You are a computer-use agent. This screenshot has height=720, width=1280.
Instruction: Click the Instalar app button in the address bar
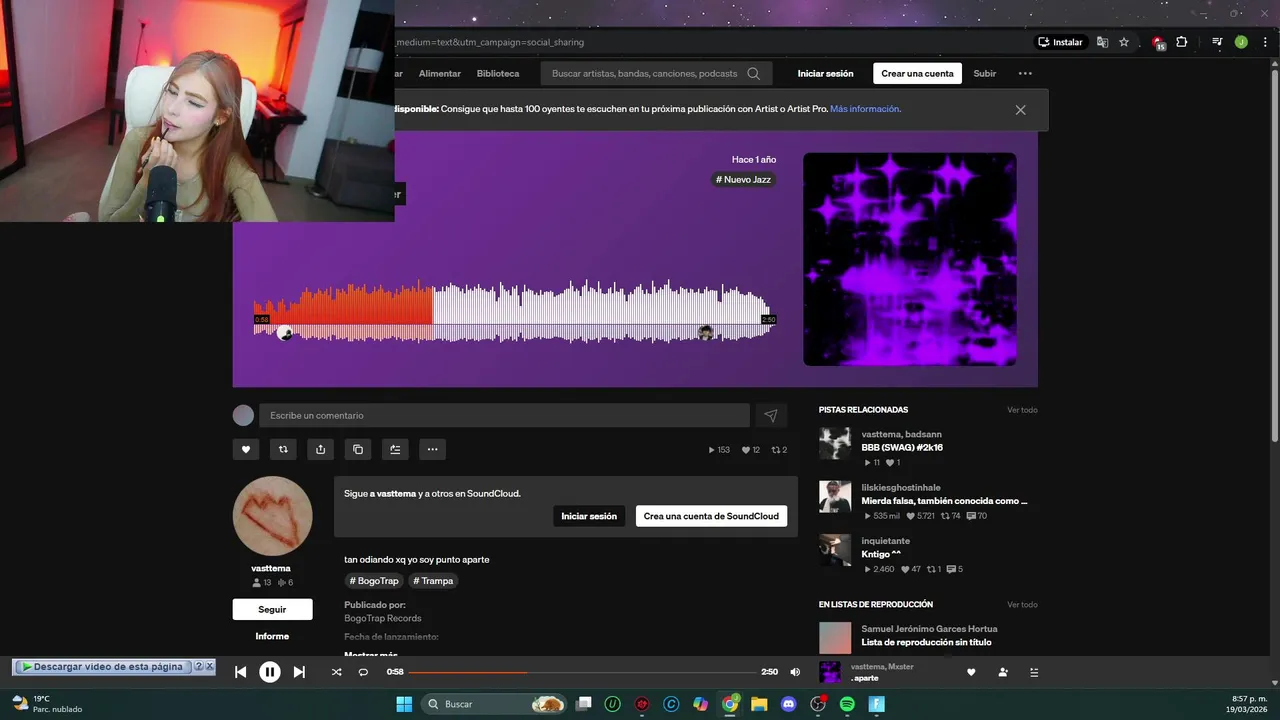click(x=1061, y=42)
